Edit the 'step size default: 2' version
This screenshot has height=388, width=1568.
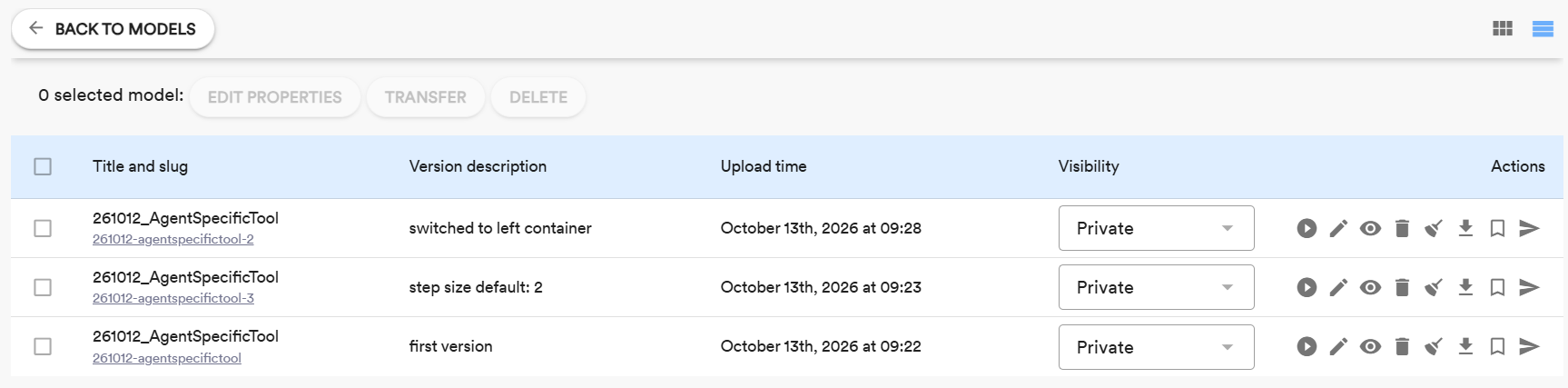[x=1338, y=287]
